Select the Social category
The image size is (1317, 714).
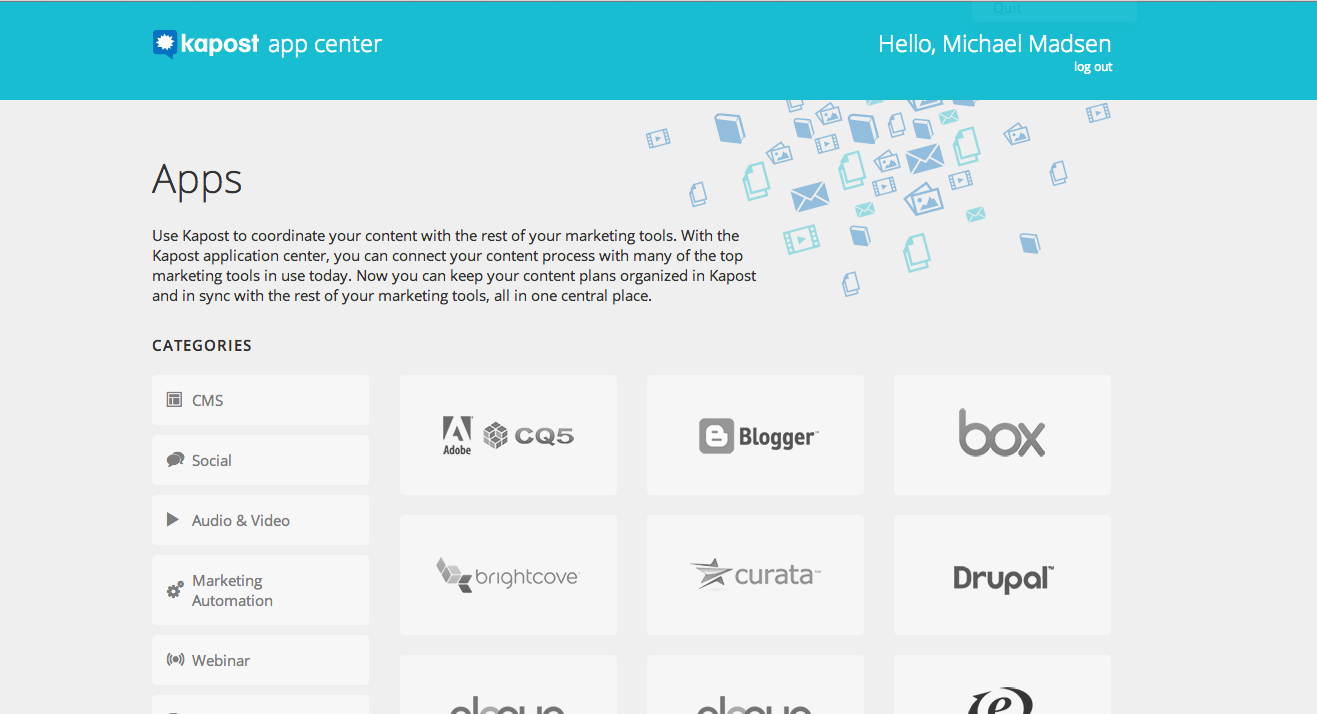point(260,460)
